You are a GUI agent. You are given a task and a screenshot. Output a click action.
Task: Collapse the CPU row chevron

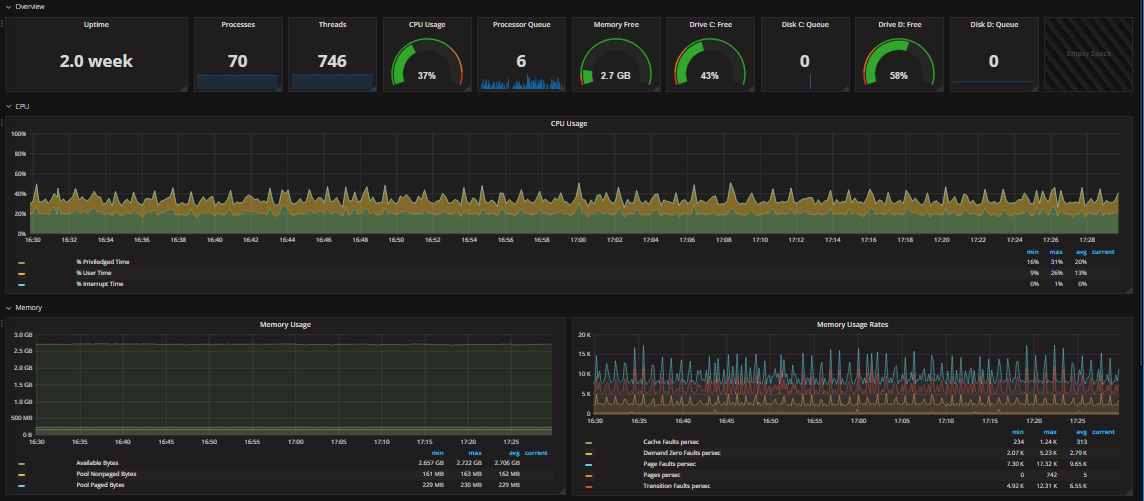coord(8,106)
